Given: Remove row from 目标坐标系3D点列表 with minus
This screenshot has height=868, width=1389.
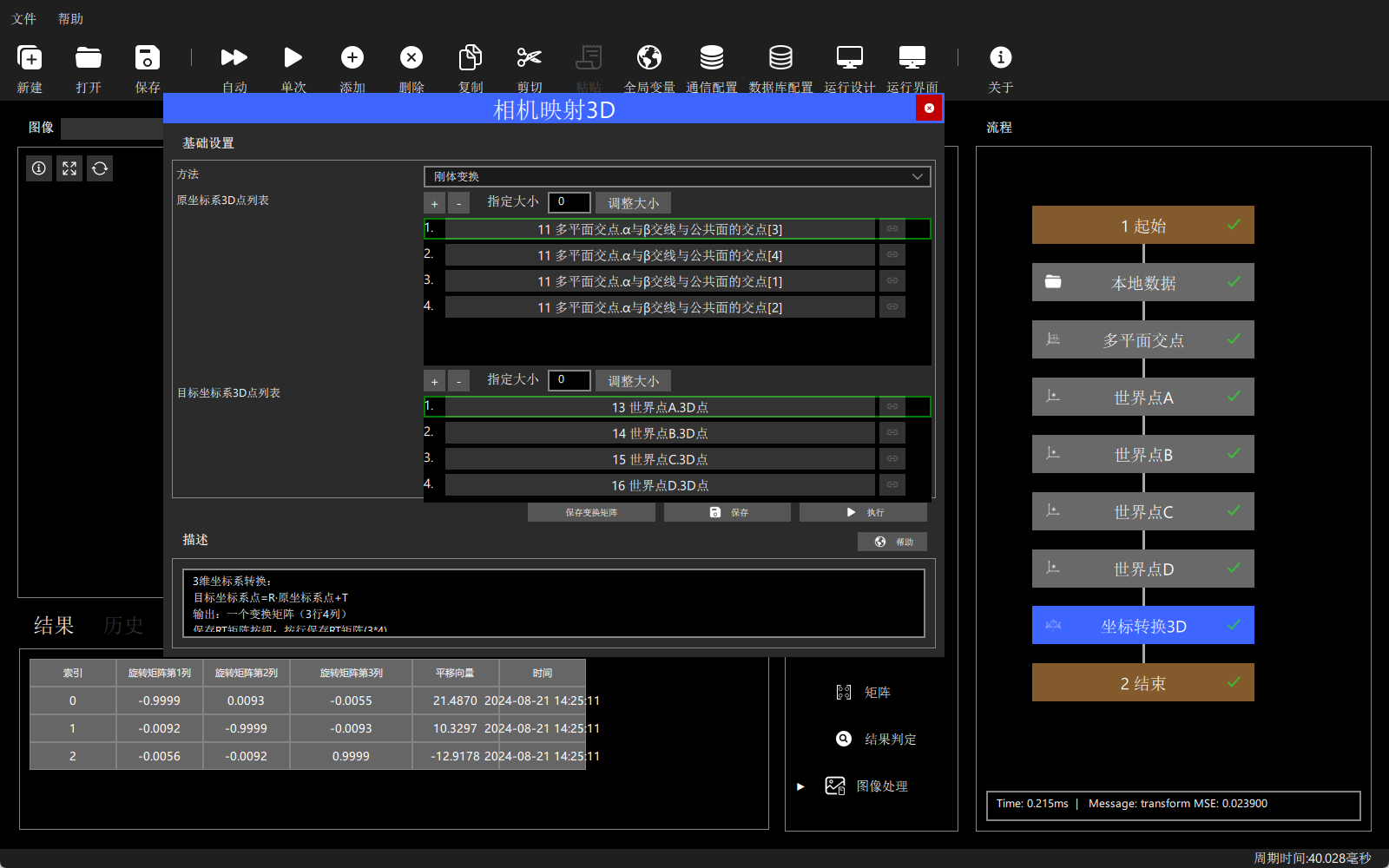Looking at the screenshot, I should click(x=459, y=381).
